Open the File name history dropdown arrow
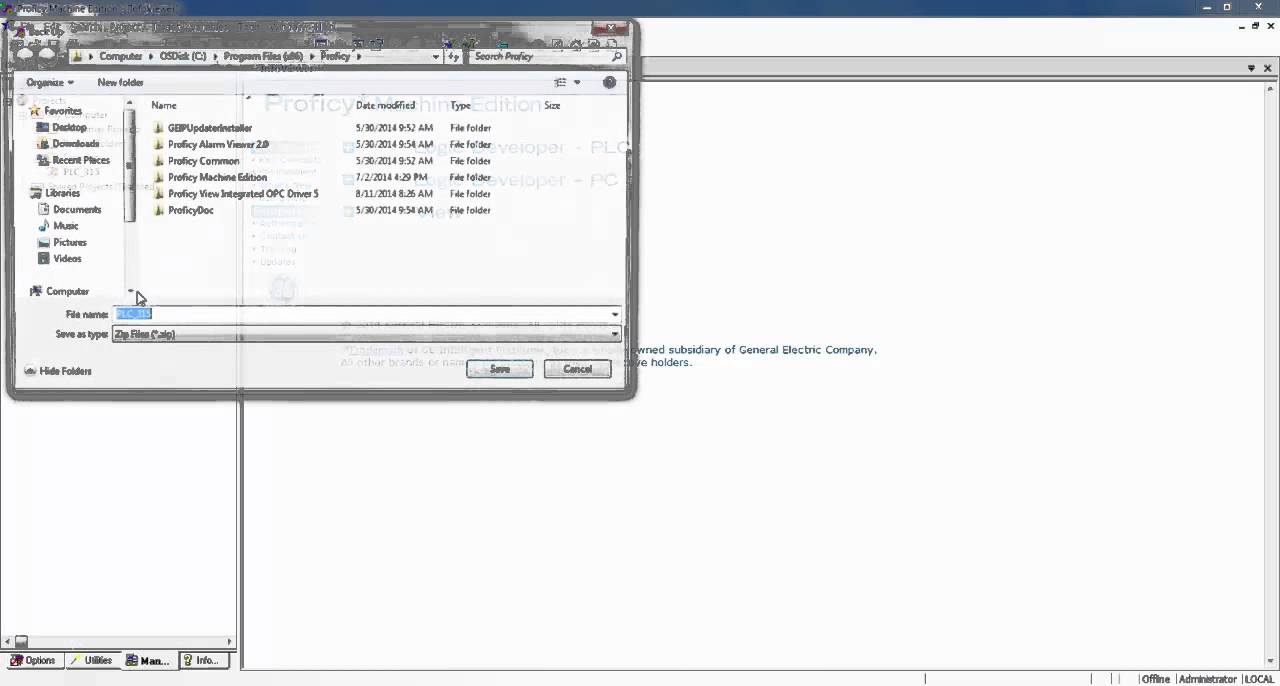The height and width of the screenshot is (686, 1280). coord(615,314)
